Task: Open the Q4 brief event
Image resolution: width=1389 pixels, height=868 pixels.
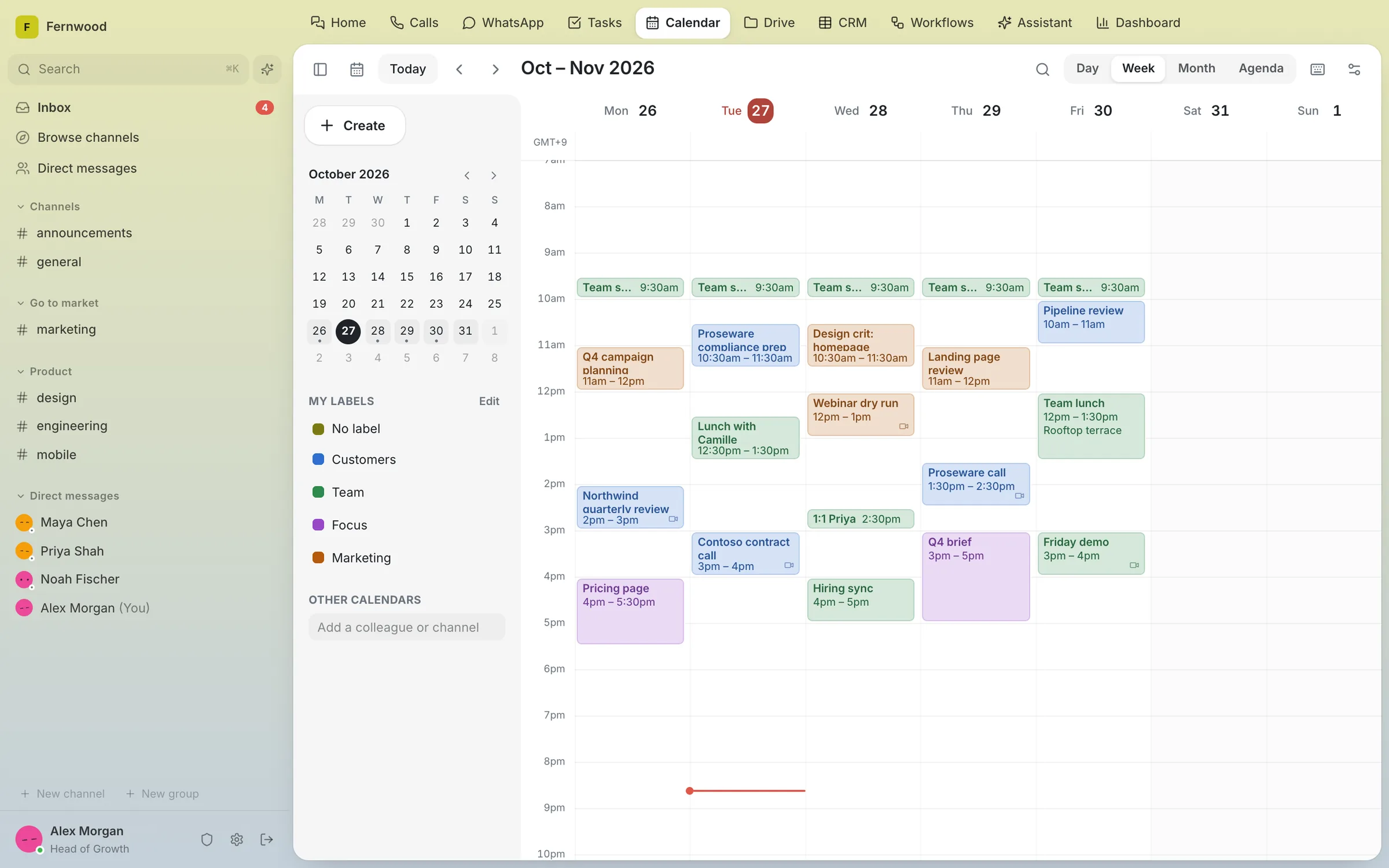Action: 976,577
